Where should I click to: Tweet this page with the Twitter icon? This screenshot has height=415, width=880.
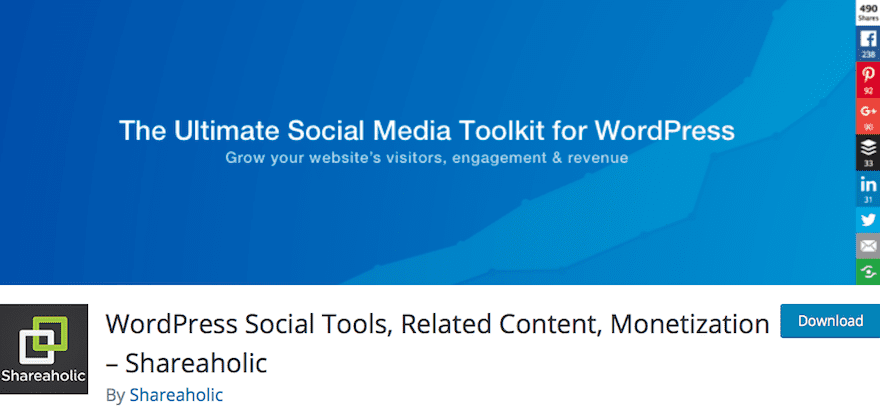coord(868,220)
